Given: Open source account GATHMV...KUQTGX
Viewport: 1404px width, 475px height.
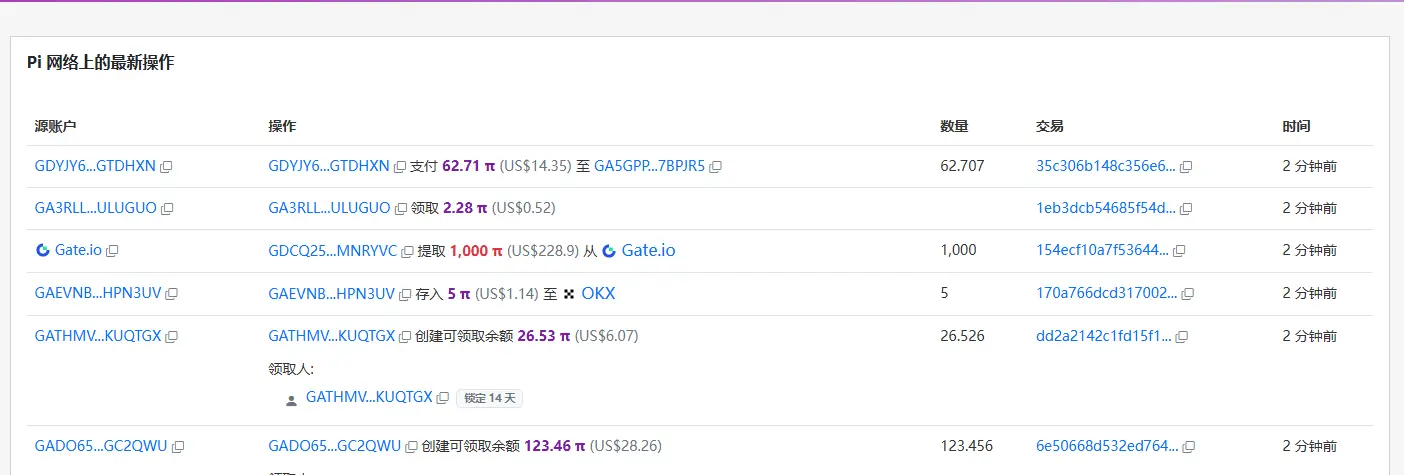Looking at the screenshot, I should pyautogui.click(x=98, y=336).
